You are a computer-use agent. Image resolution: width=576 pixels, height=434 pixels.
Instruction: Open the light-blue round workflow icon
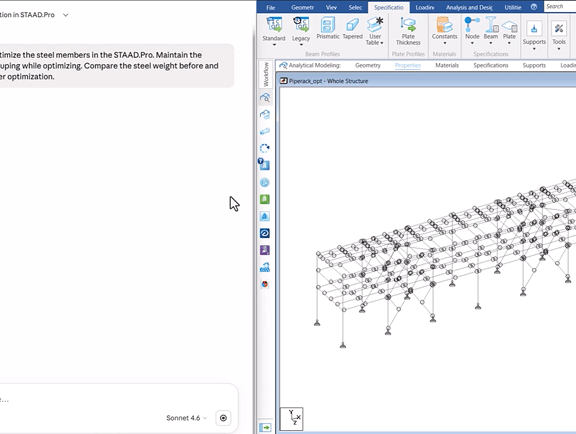tap(265, 182)
